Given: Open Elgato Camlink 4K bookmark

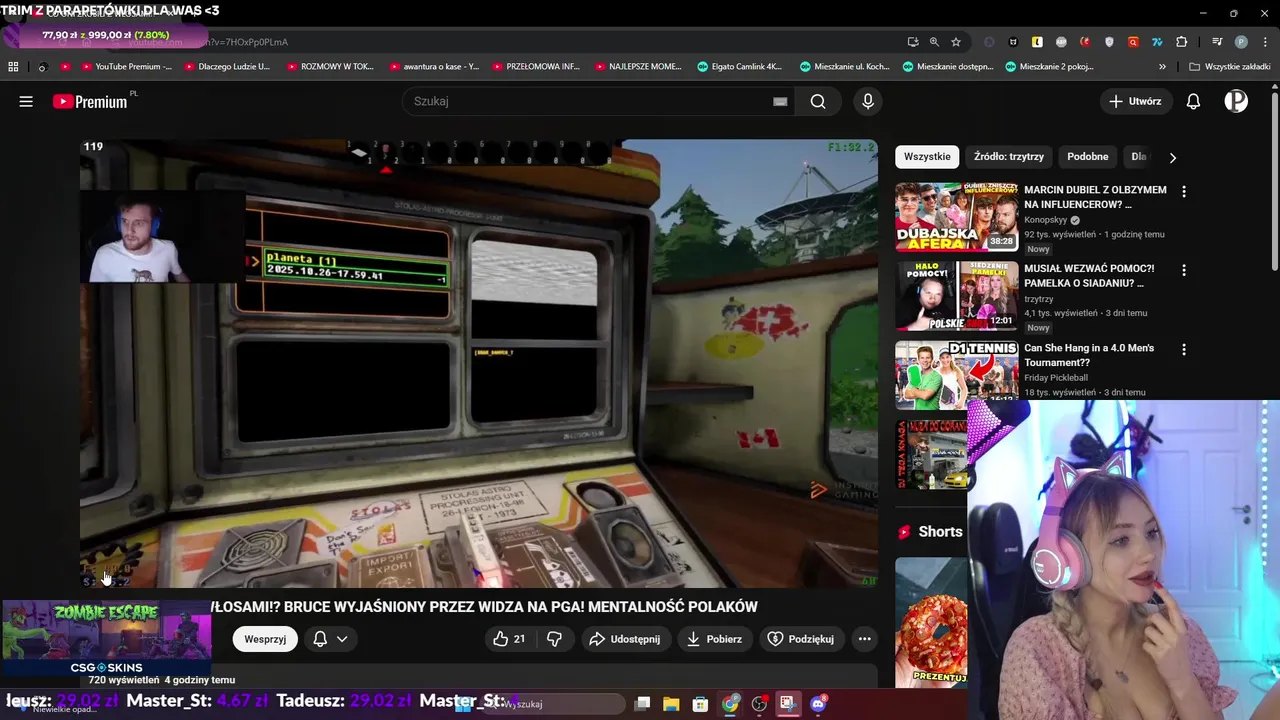Looking at the screenshot, I should (740, 67).
